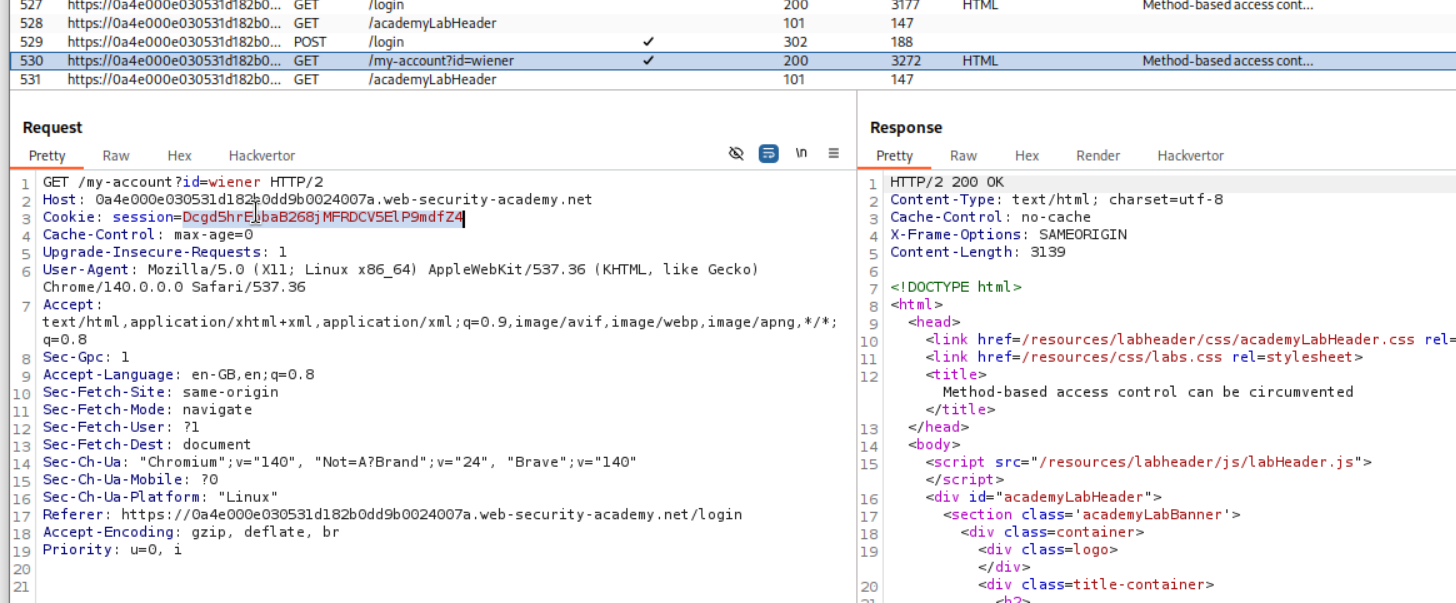Viewport: 1456px width, 603px height.
Task: Switch to the Raw tab in Request
Action: click(116, 156)
